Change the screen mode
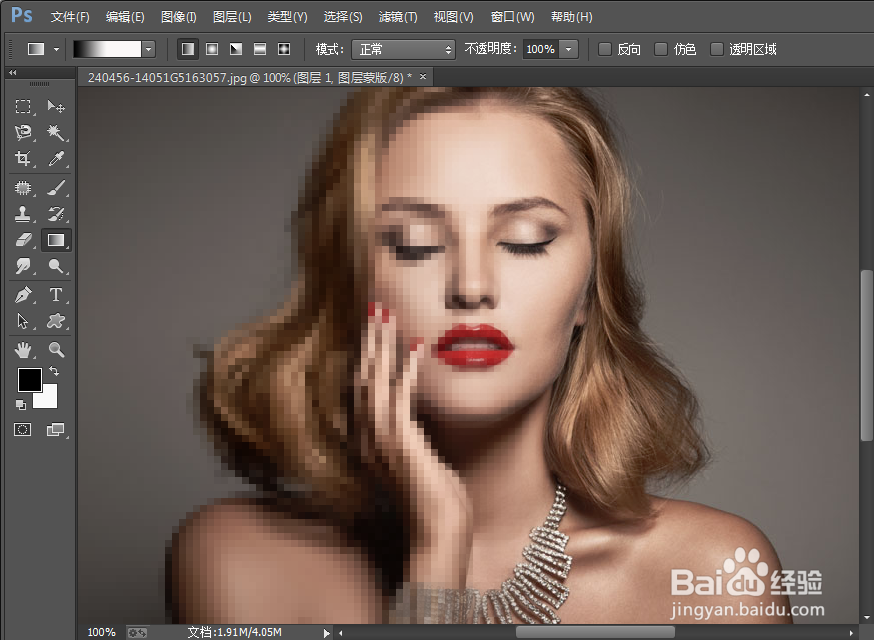Screen dimensions: 874x640 coord(55,429)
